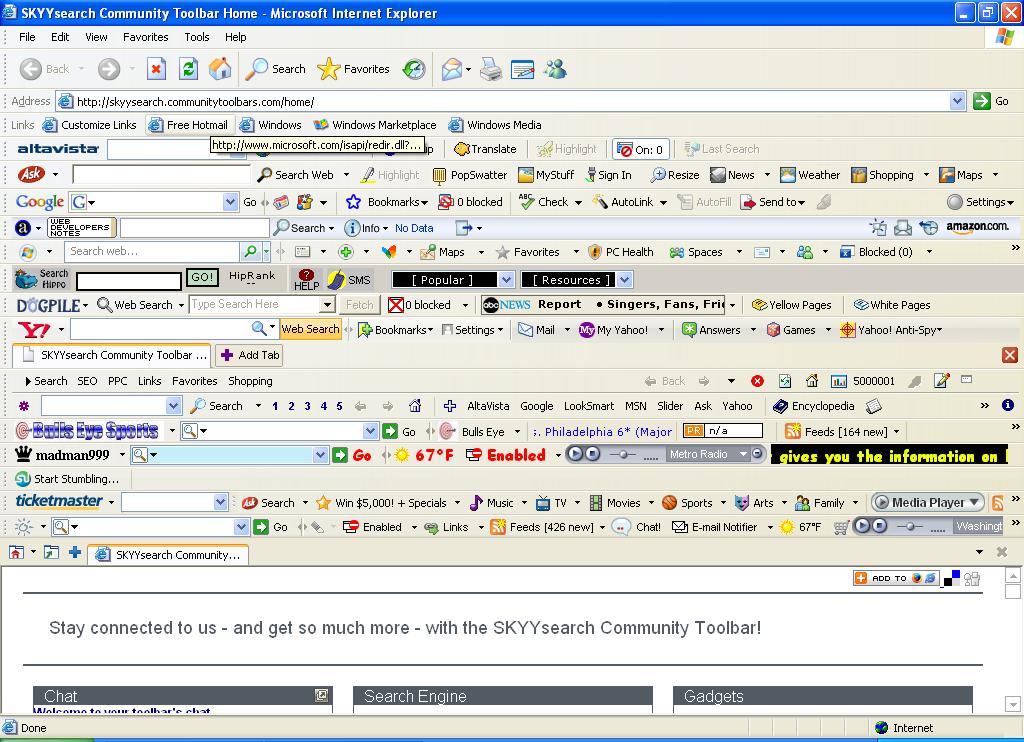Toggle Google toolbar 0 blocked popup blocker
Image resolution: width=1024 pixels, height=742 pixels.
pyautogui.click(x=471, y=202)
